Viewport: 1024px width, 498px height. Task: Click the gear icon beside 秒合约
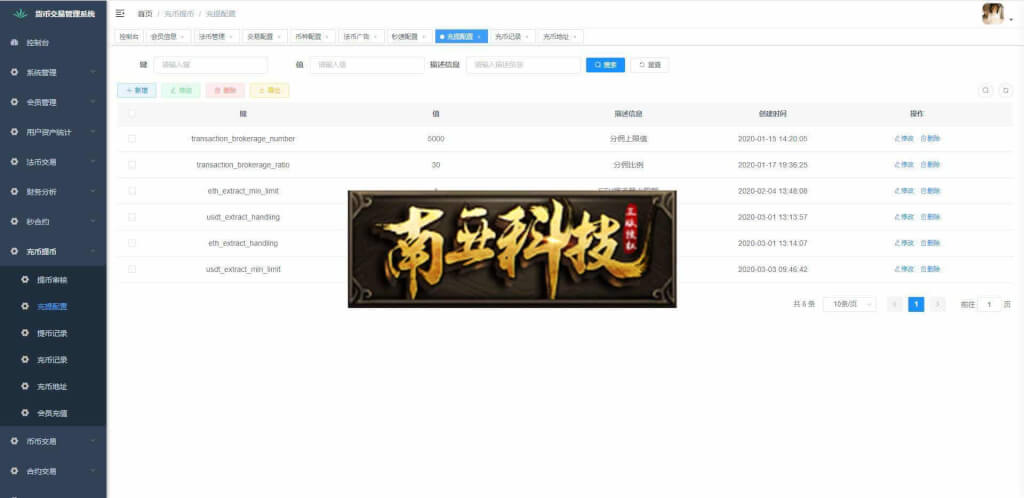click(14, 221)
